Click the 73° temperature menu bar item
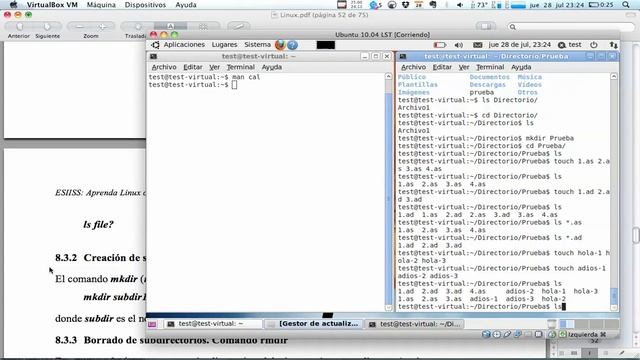The width and height of the screenshot is (640, 360). (479, 5)
